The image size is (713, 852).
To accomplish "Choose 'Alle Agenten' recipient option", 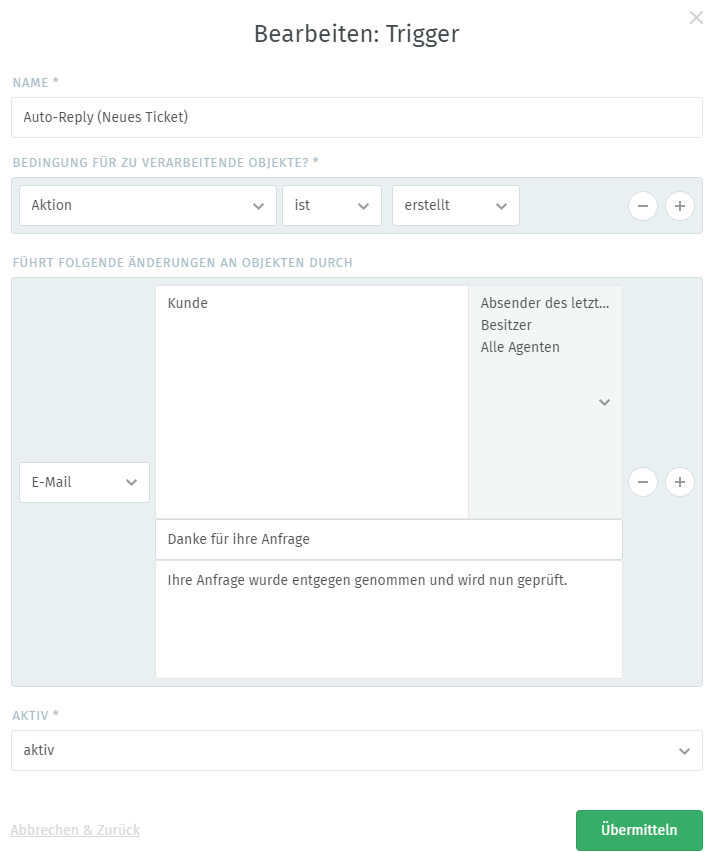I will click(520, 347).
